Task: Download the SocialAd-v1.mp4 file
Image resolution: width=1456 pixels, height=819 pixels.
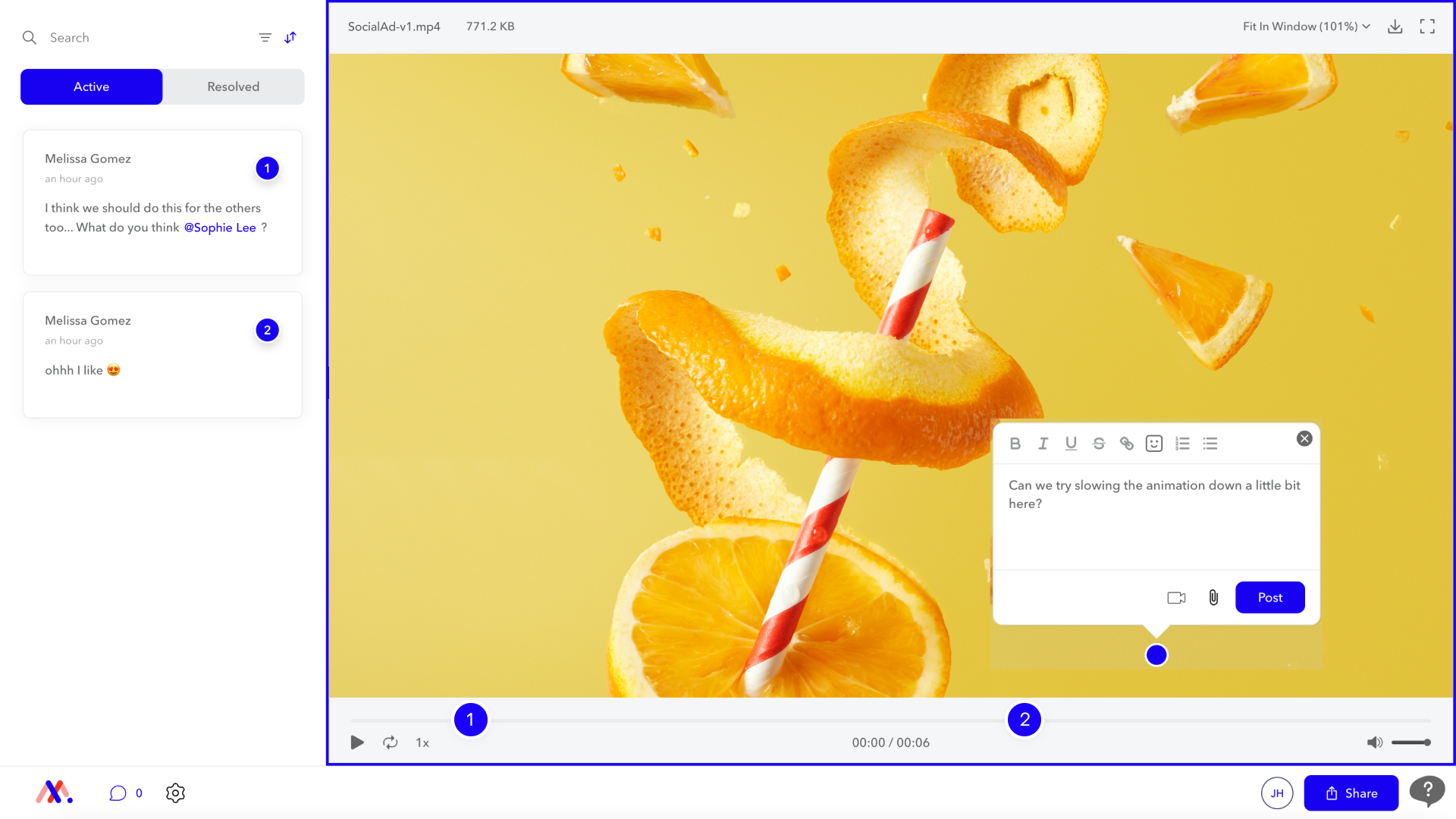Action: tap(1395, 26)
